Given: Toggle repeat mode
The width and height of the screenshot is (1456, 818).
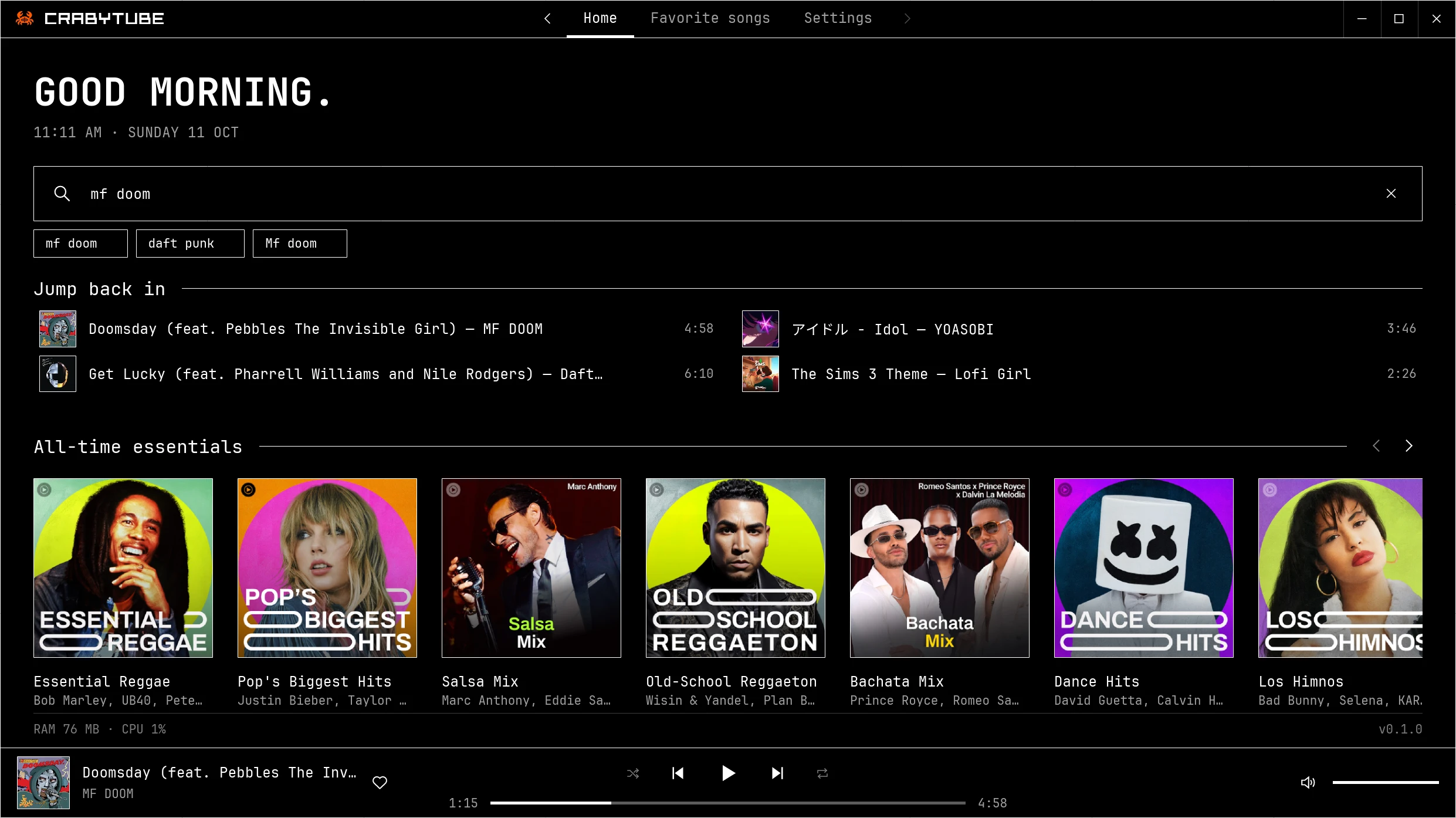Looking at the screenshot, I should 822,773.
